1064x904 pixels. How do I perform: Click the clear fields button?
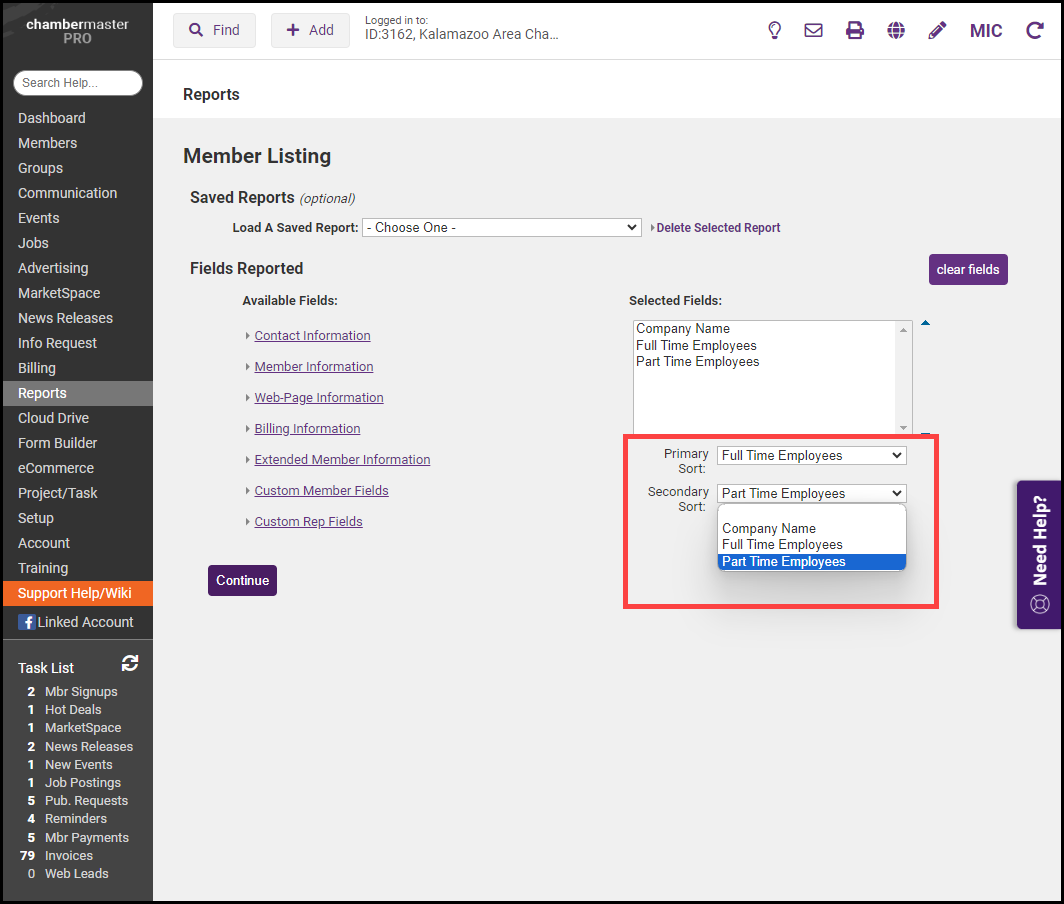point(967,270)
